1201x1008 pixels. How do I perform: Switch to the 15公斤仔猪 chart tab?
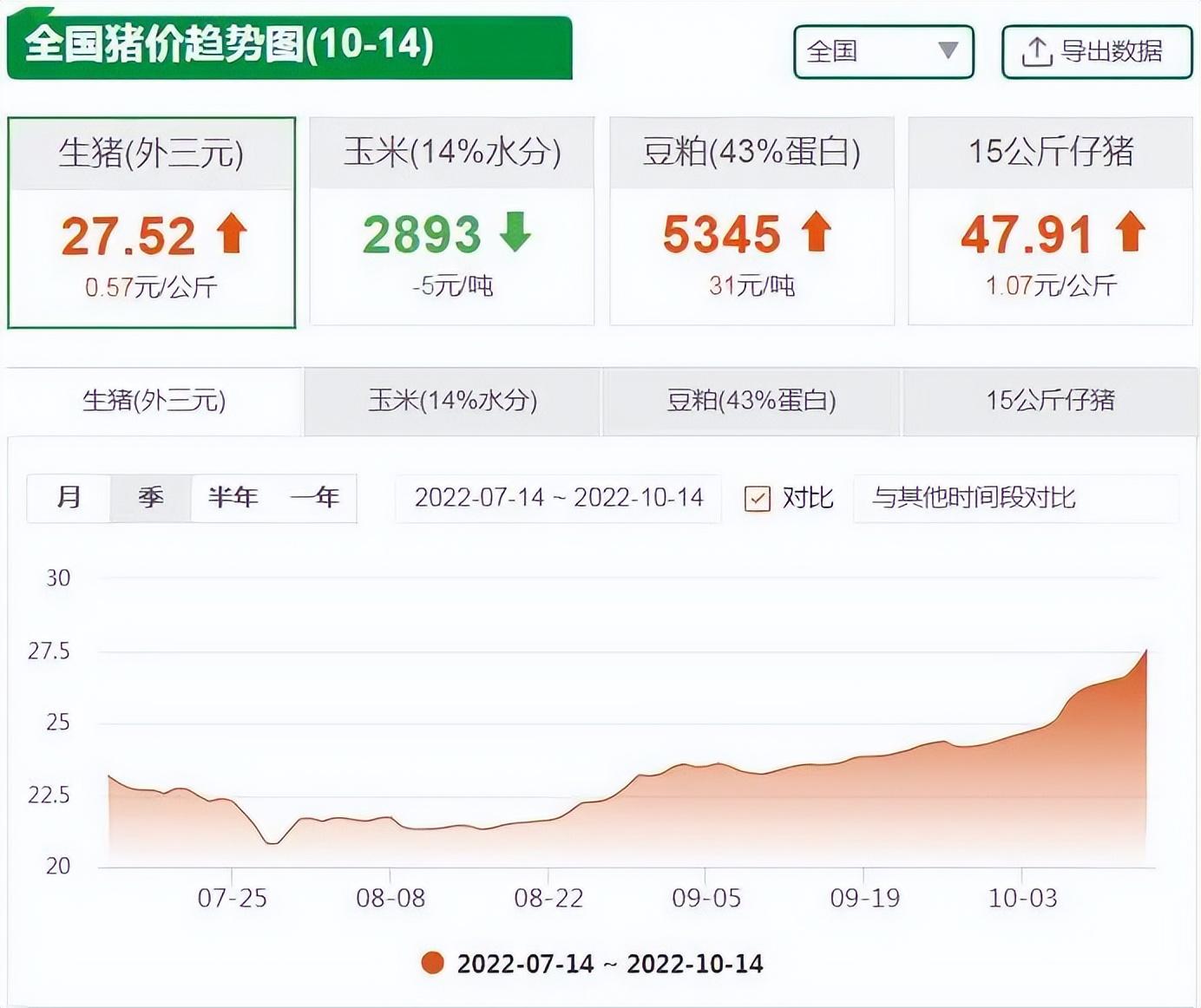click(1050, 401)
